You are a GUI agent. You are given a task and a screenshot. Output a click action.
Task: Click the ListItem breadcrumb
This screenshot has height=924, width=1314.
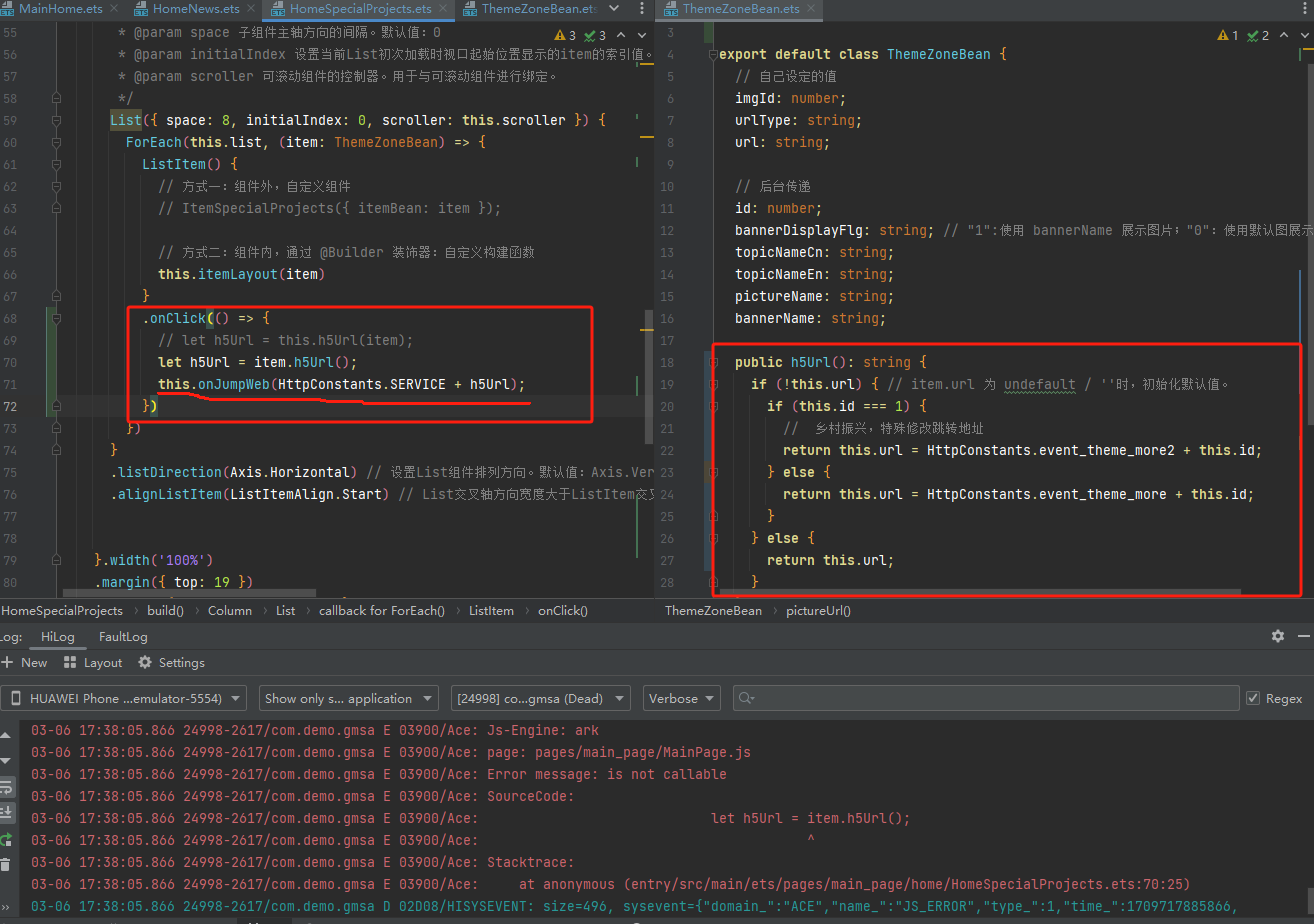point(491,610)
